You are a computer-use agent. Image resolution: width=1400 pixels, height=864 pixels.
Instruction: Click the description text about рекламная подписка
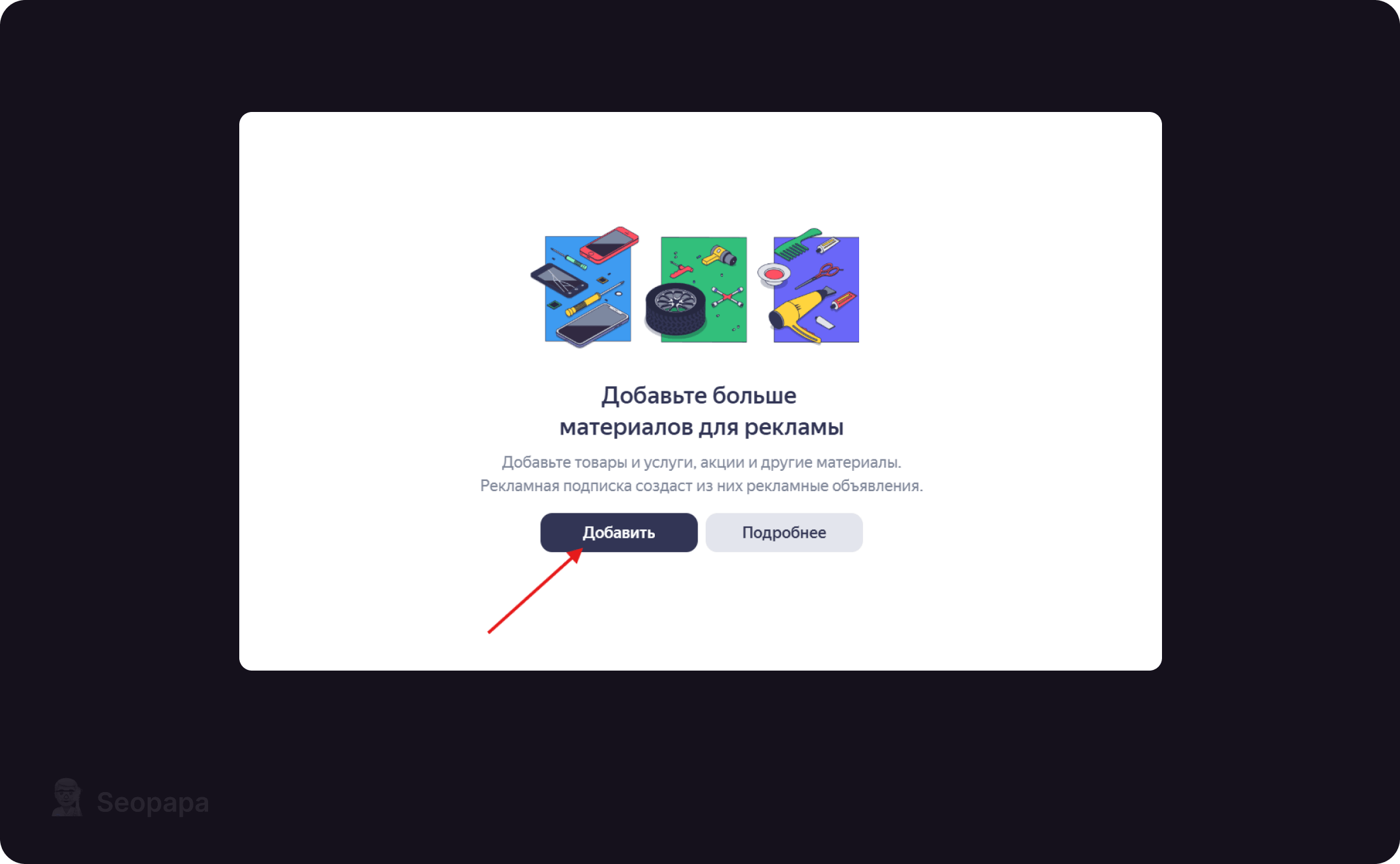pyautogui.click(x=701, y=474)
